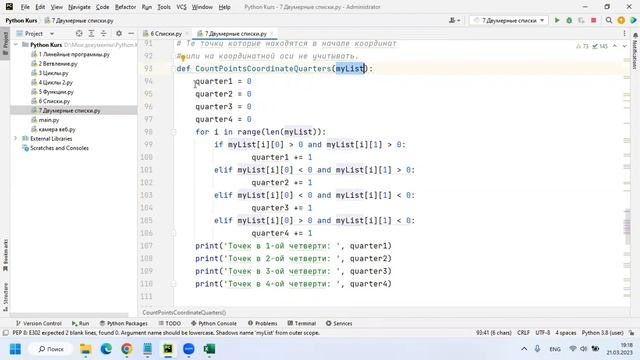Click the Select Opened File target icon

pos(79,33)
